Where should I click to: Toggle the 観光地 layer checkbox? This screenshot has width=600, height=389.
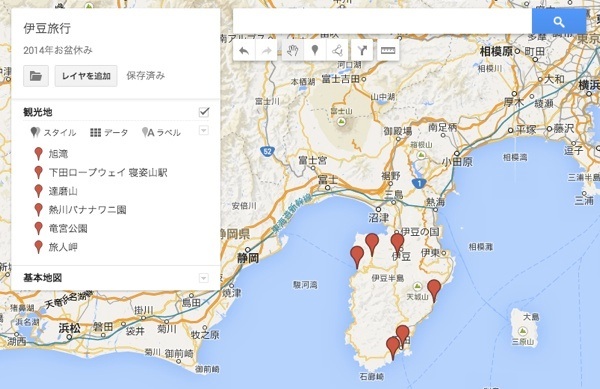(204, 112)
